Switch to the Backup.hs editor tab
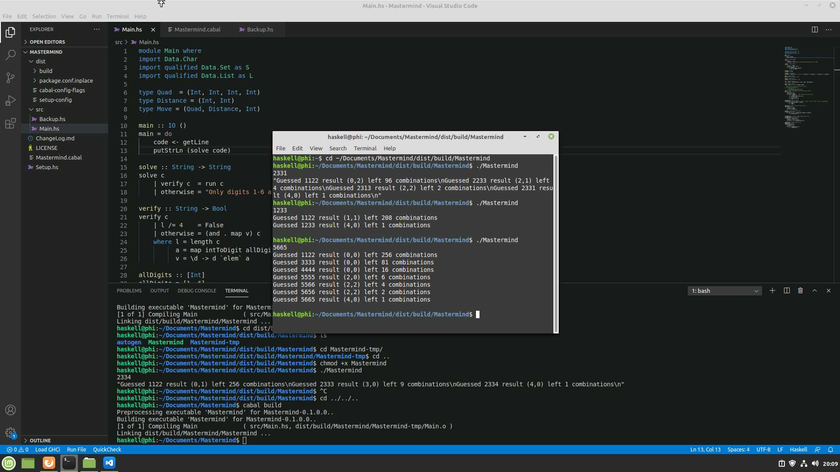840x472 pixels. pos(257,29)
